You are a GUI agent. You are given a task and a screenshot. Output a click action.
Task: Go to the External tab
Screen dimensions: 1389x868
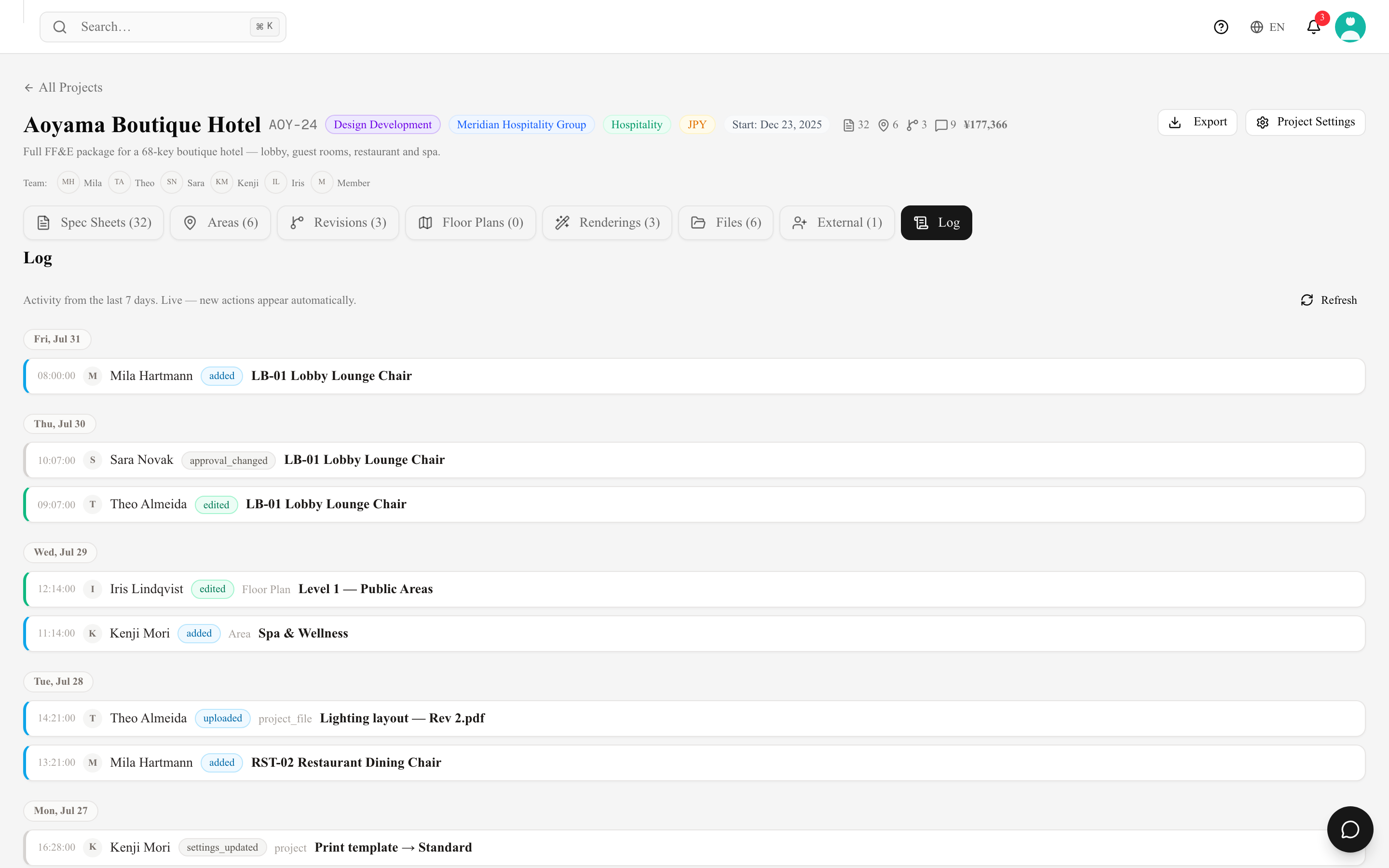coord(837,223)
